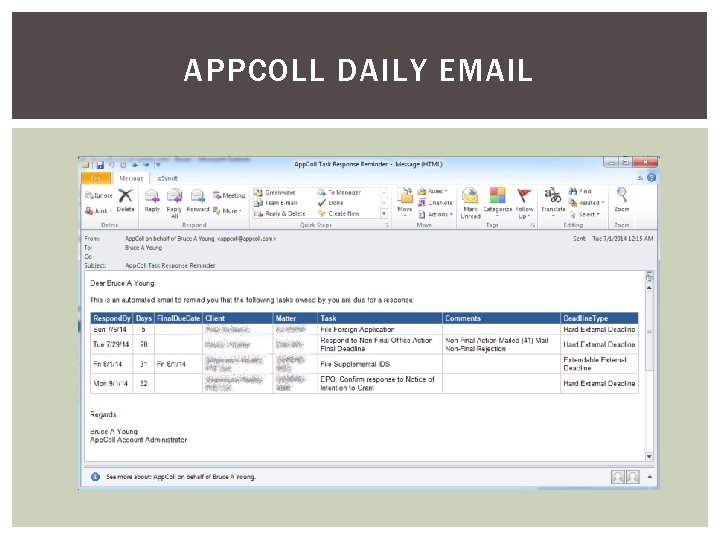Reply with a Meeting request

point(229,195)
